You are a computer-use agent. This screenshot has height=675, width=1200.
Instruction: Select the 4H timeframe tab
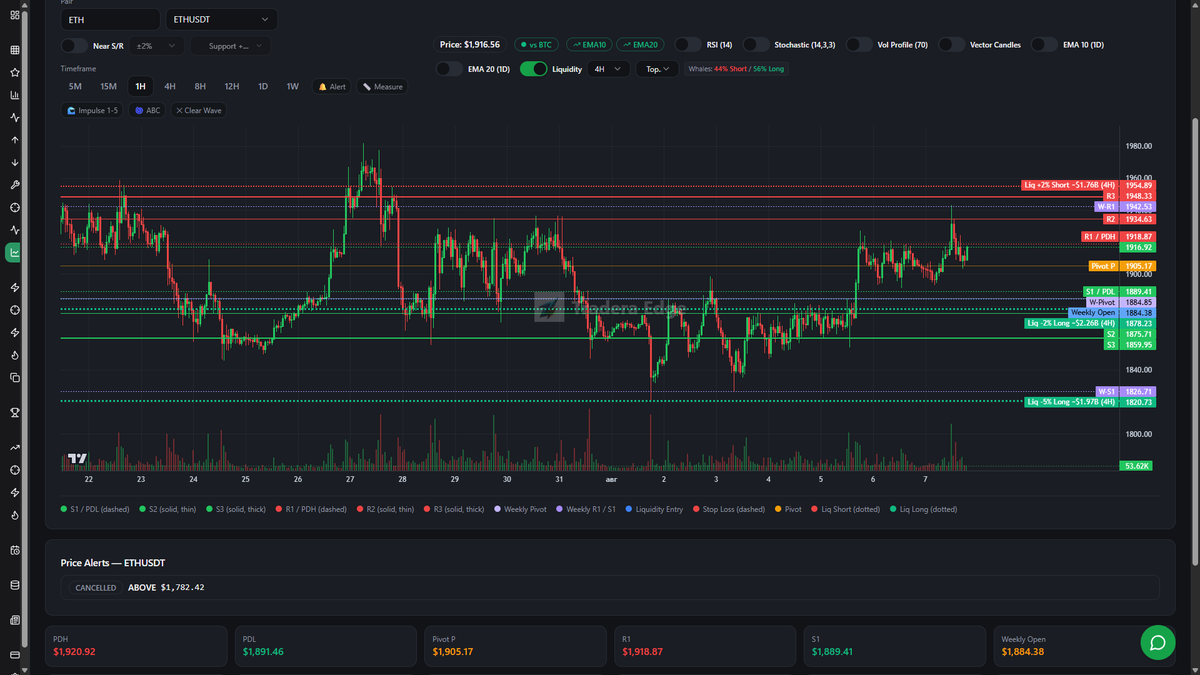coord(170,87)
